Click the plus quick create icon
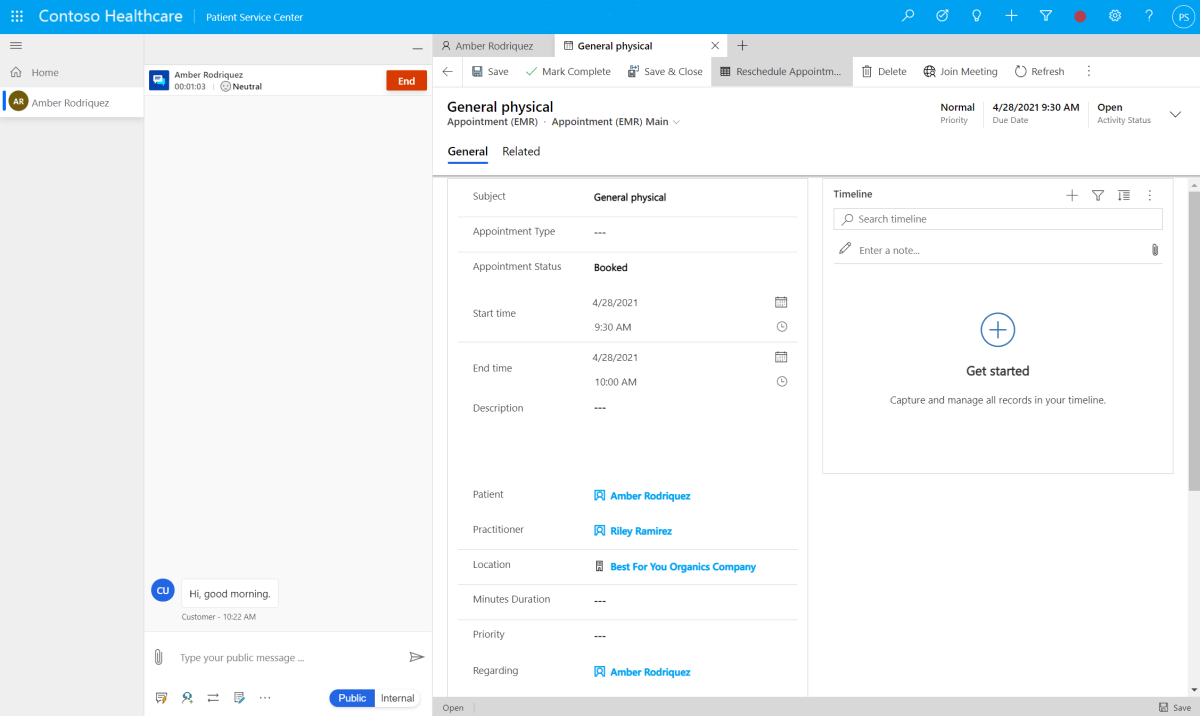 click(x=1011, y=16)
